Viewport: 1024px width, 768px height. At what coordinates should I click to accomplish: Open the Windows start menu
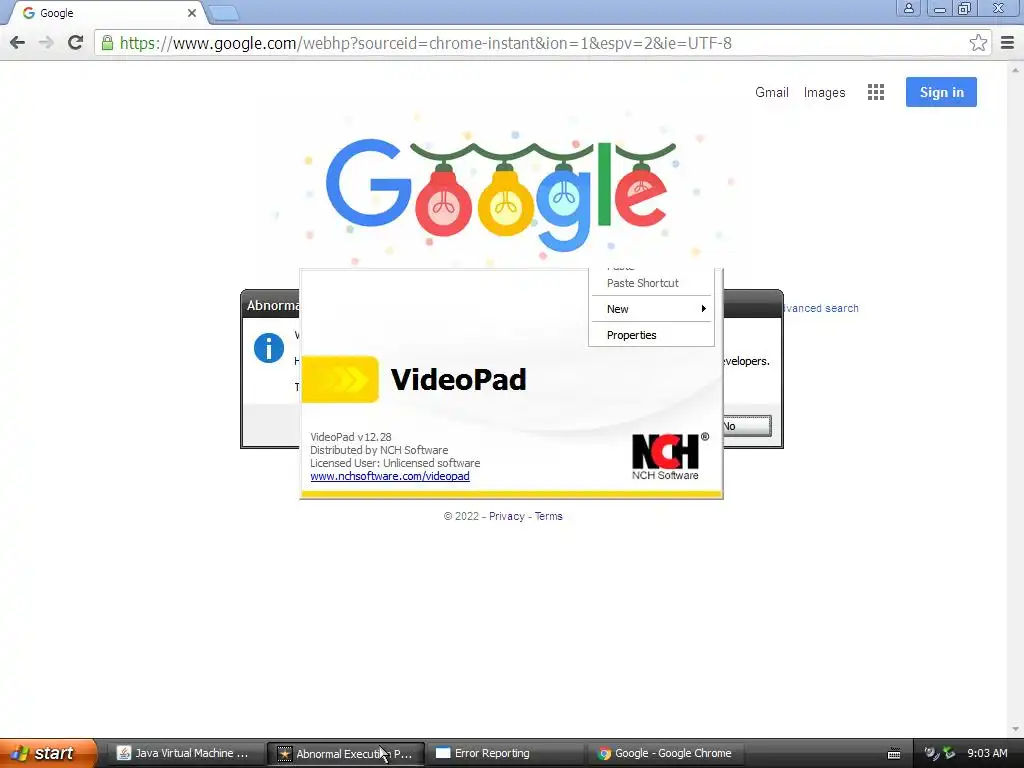pyautogui.click(x=48, y=753)
